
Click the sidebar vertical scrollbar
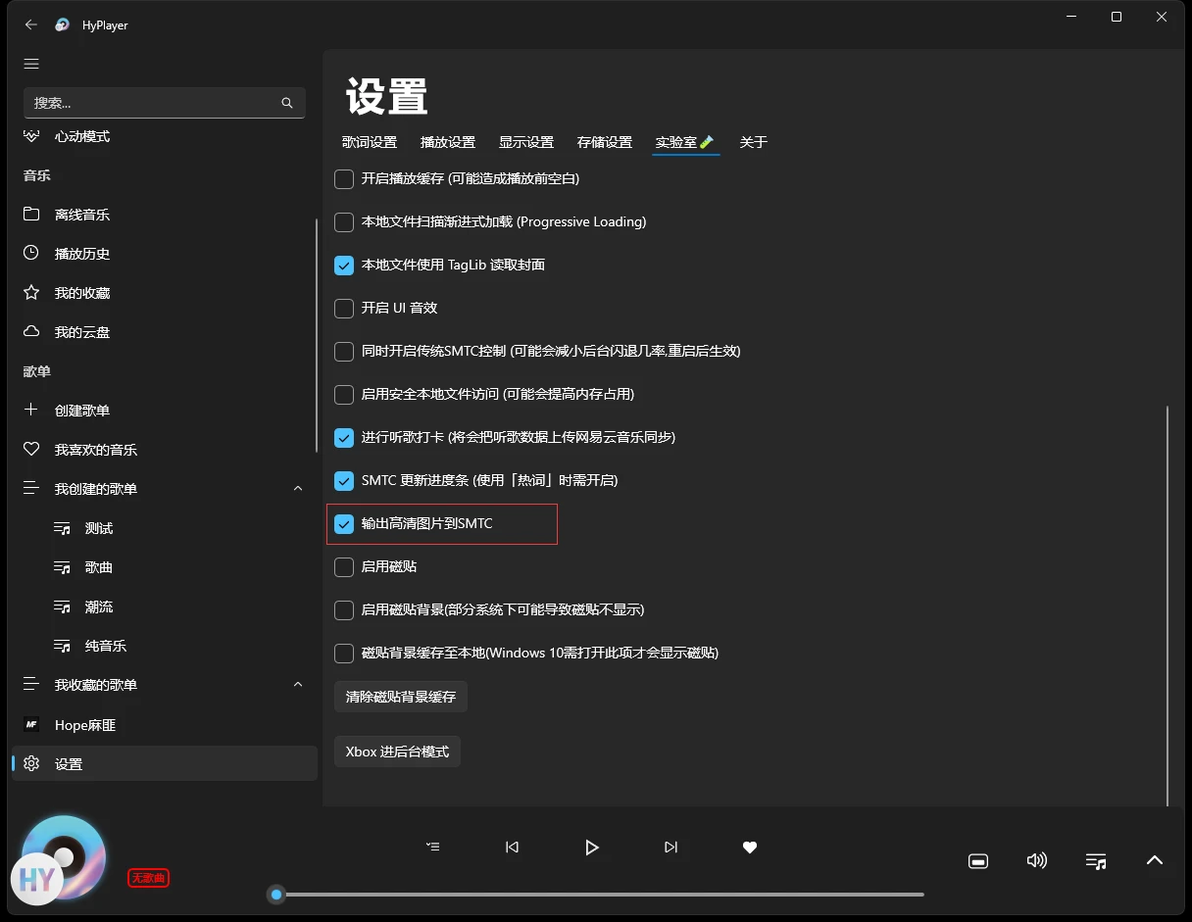tap(316, 335)
